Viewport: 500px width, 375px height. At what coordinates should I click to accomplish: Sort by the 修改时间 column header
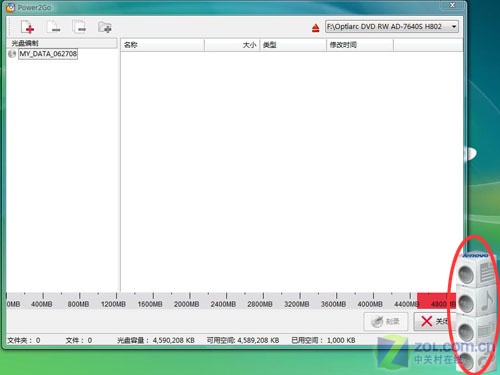coord(360,45)
